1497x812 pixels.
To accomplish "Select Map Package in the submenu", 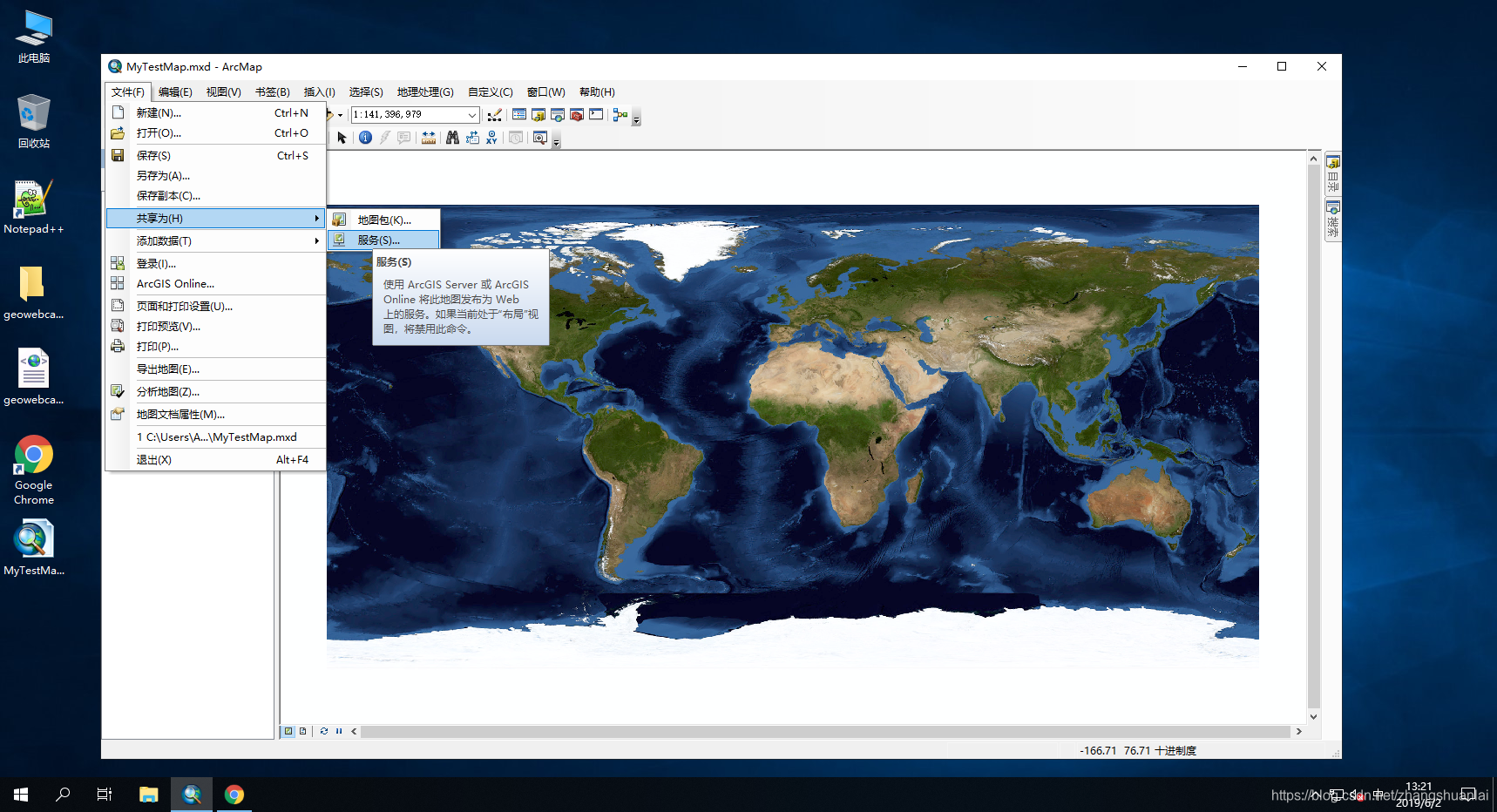I will tap(383, 220).
